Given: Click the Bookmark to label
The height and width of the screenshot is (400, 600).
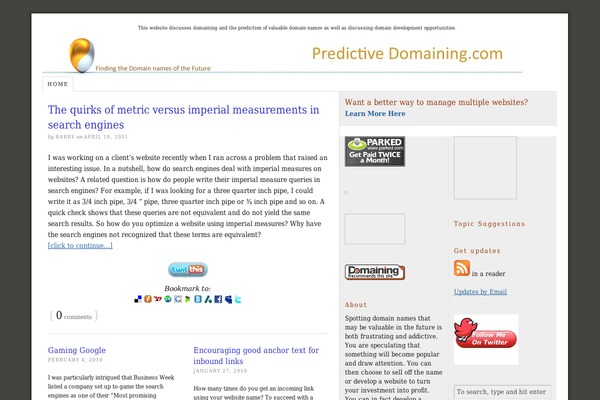Looking at the screenshot, I should [188, 288].
